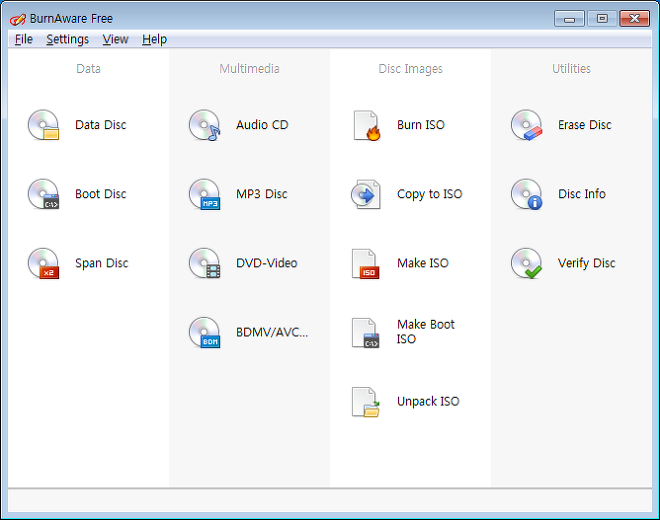Select the Make ISO label

tap(423, 263)
